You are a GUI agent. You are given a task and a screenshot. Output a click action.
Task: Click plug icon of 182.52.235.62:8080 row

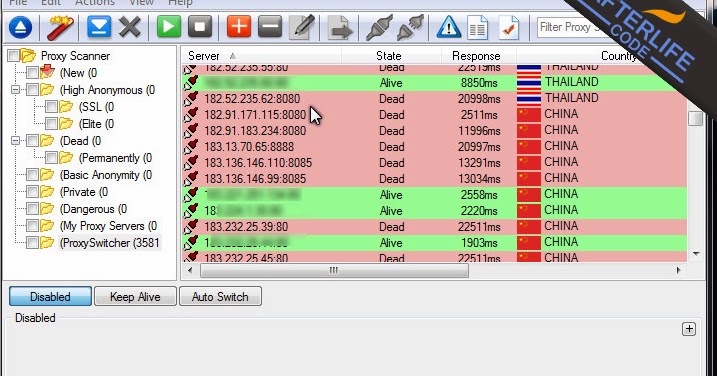tap(191, 99)
